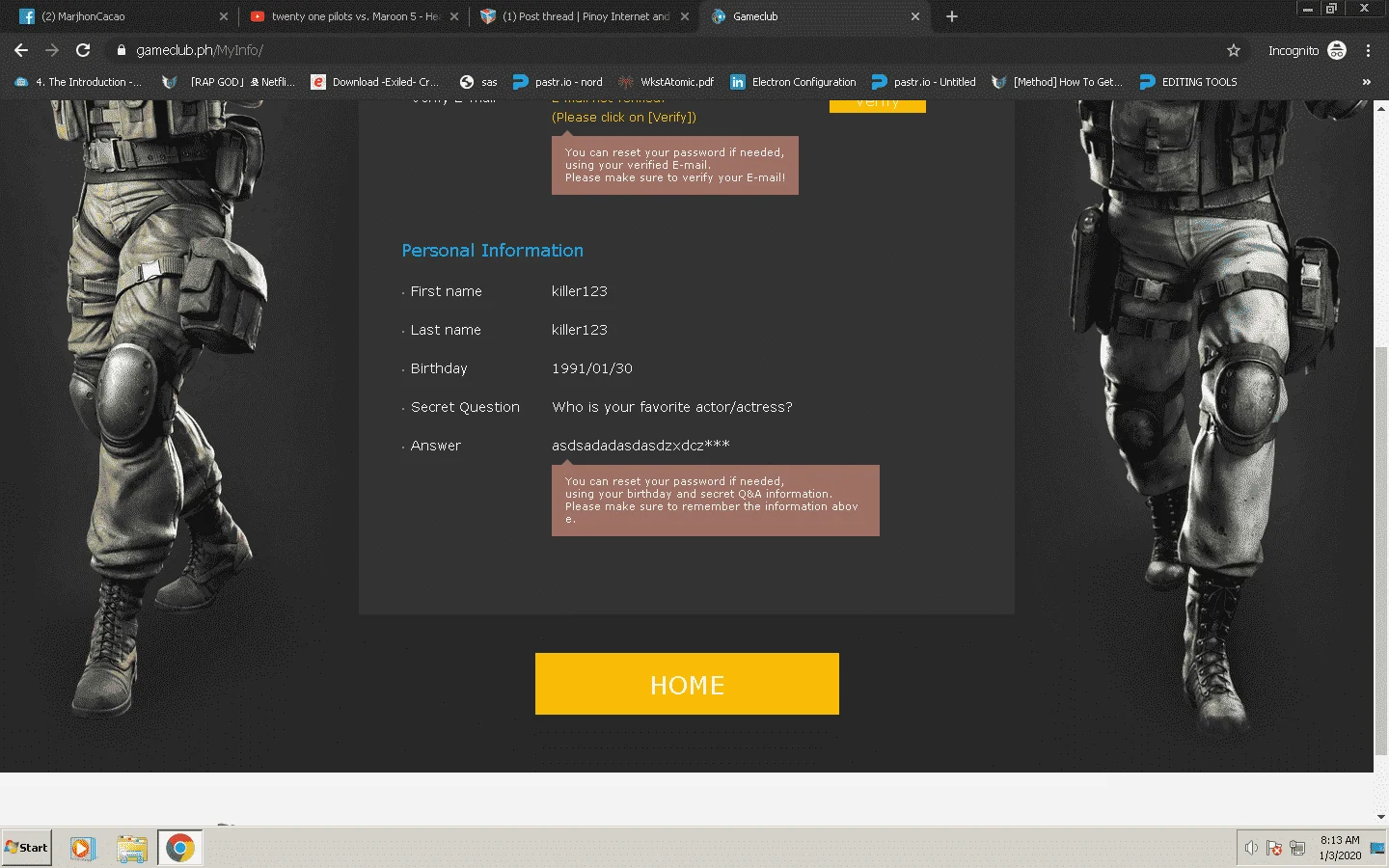Close the Gameclub tab
Image resolution: width=1389 pixels, height=868 pixels.
(x=915, y=16)
